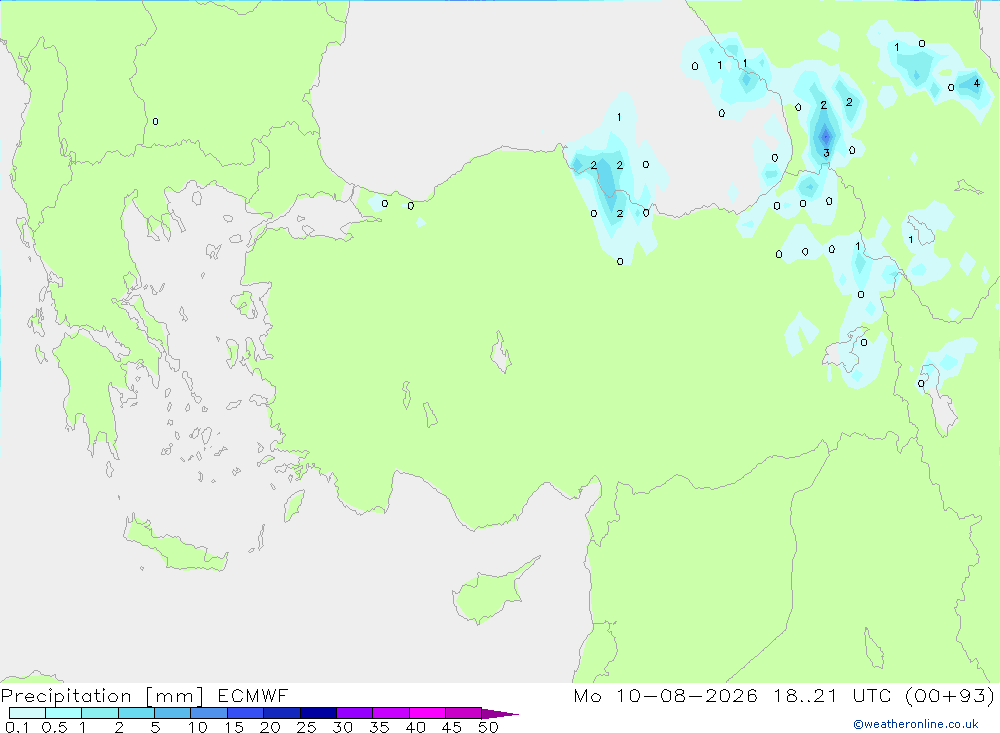Click the '40' legend scale label
1000x733 pixels.
tap(416, 727)
